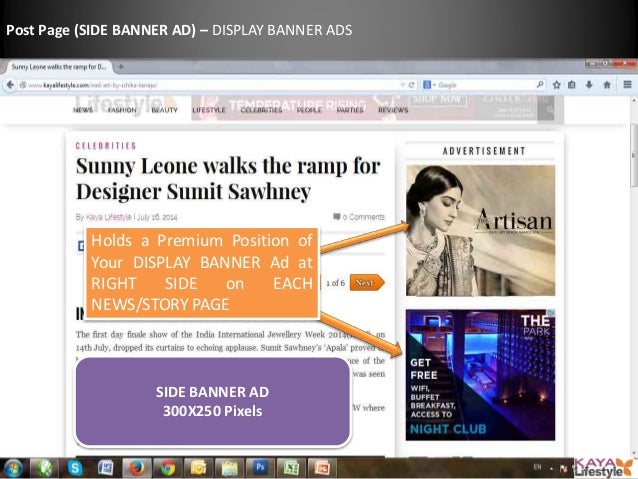
Task: Click the article headline about Sumit Sawhney
Action: pyautogui.click(x=228, y=178)
